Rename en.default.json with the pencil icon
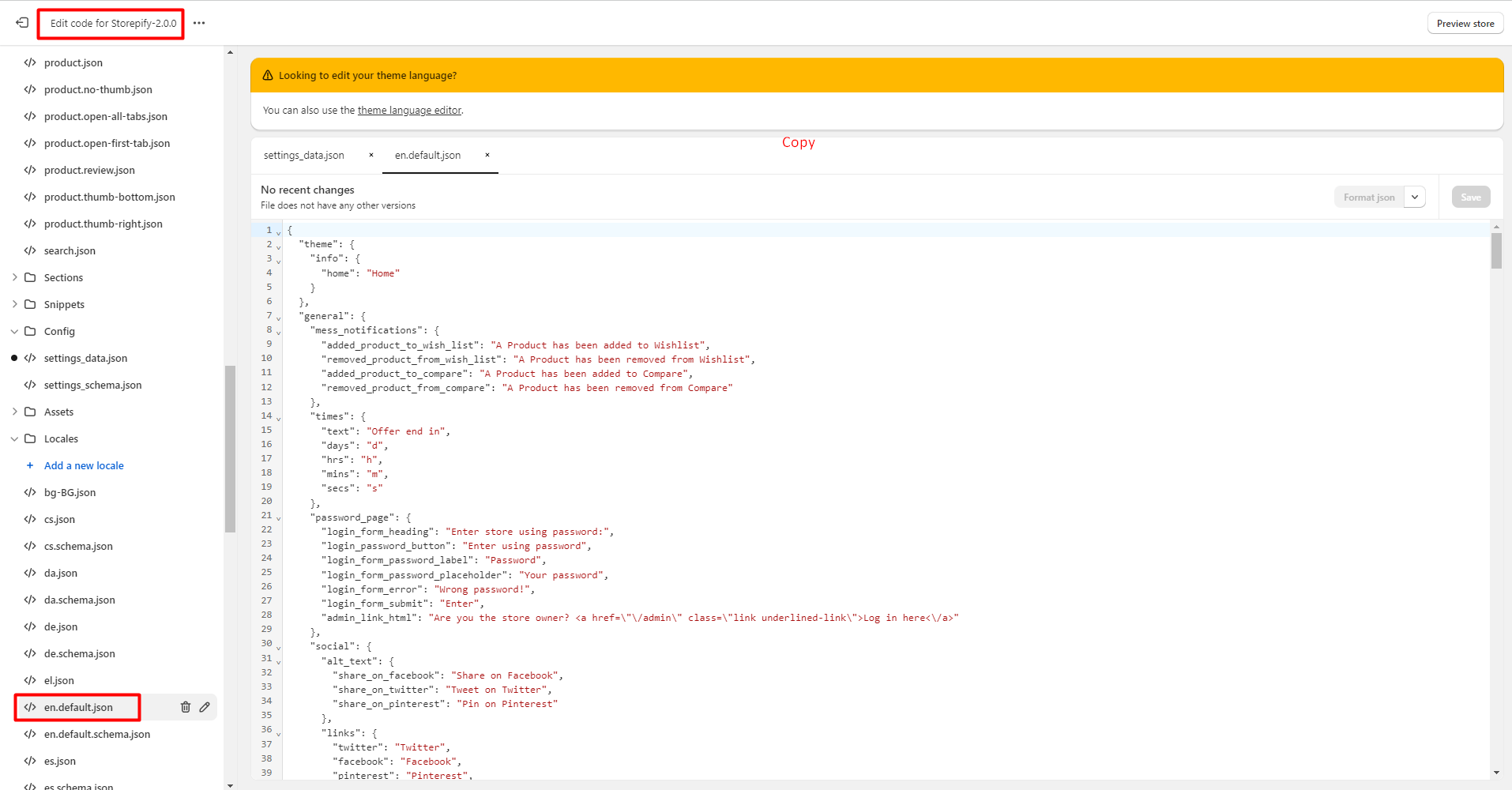1512x790 pixels. pos(205,707)
